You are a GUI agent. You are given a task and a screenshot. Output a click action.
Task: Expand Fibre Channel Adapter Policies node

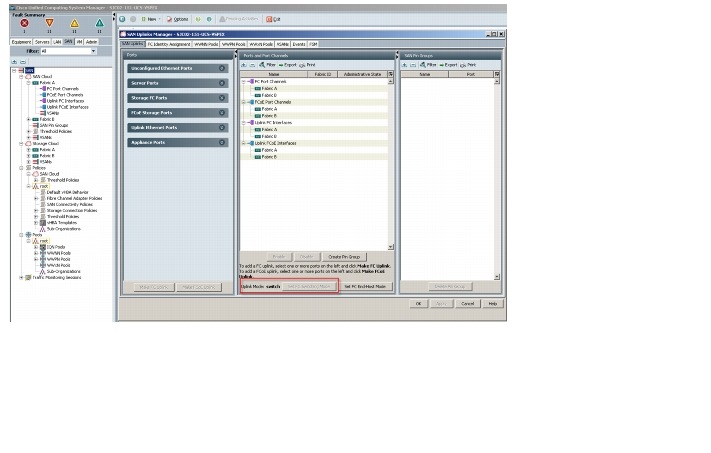point(36,198)
